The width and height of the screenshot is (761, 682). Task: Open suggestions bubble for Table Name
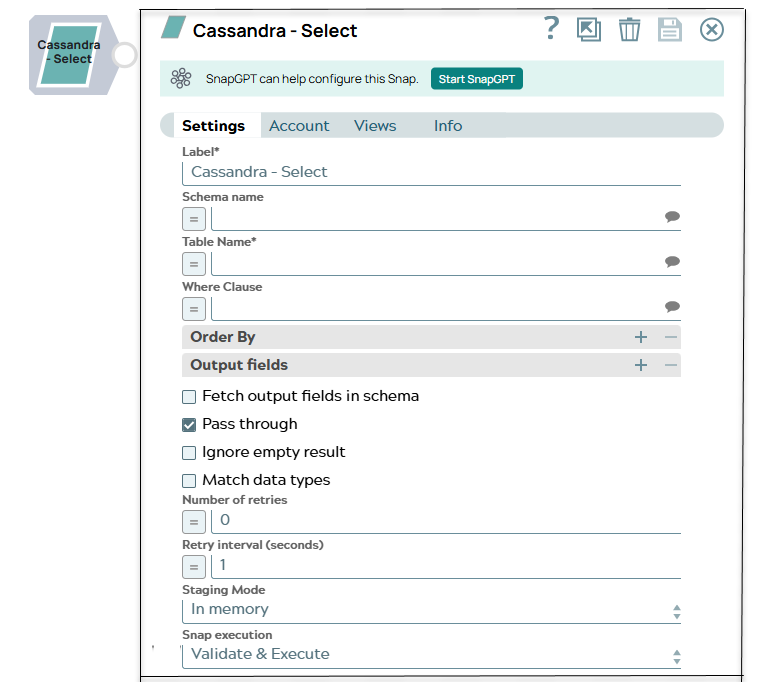click(x=672, y=262)
